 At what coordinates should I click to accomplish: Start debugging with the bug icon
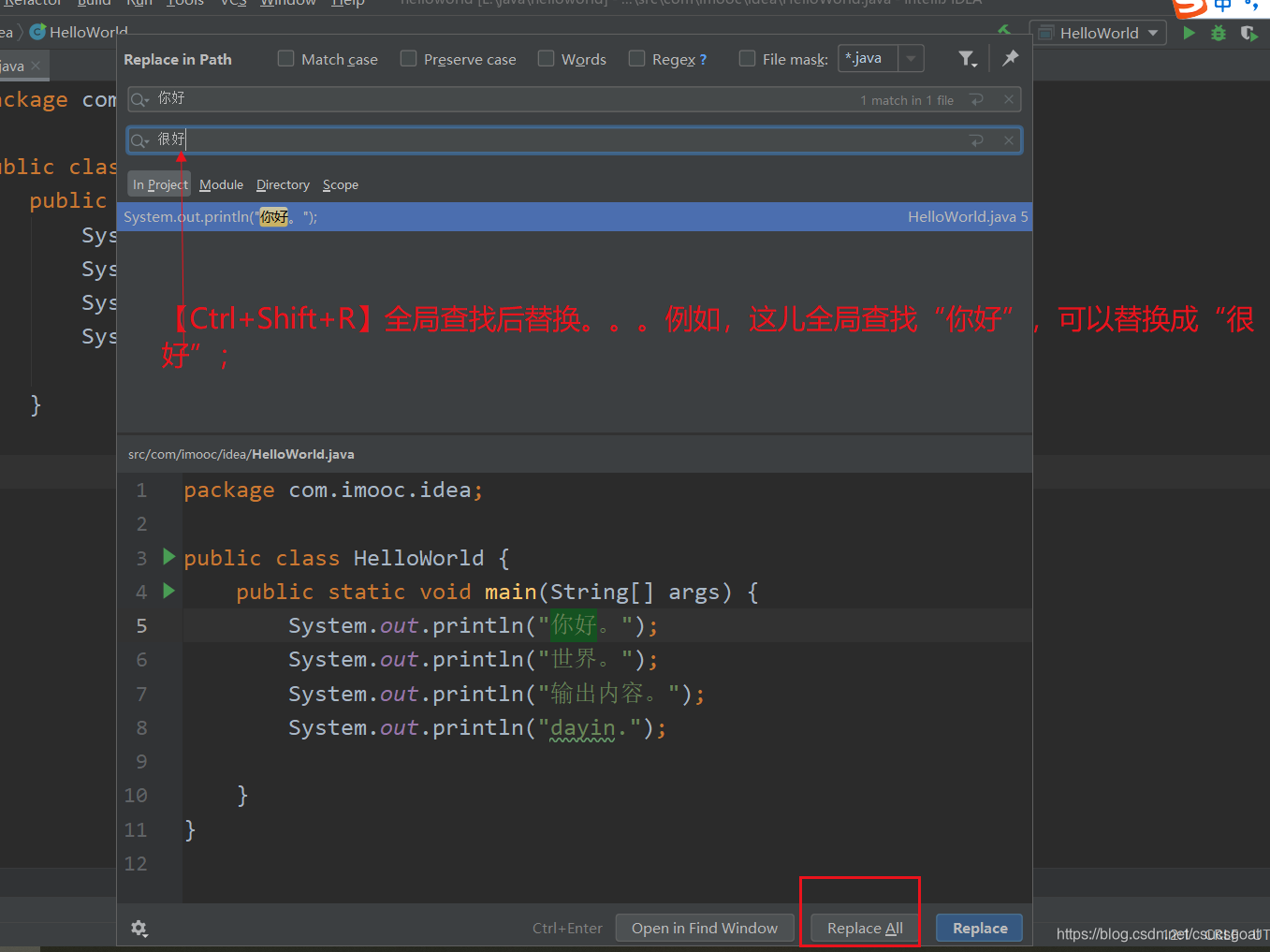(1218, 33)
